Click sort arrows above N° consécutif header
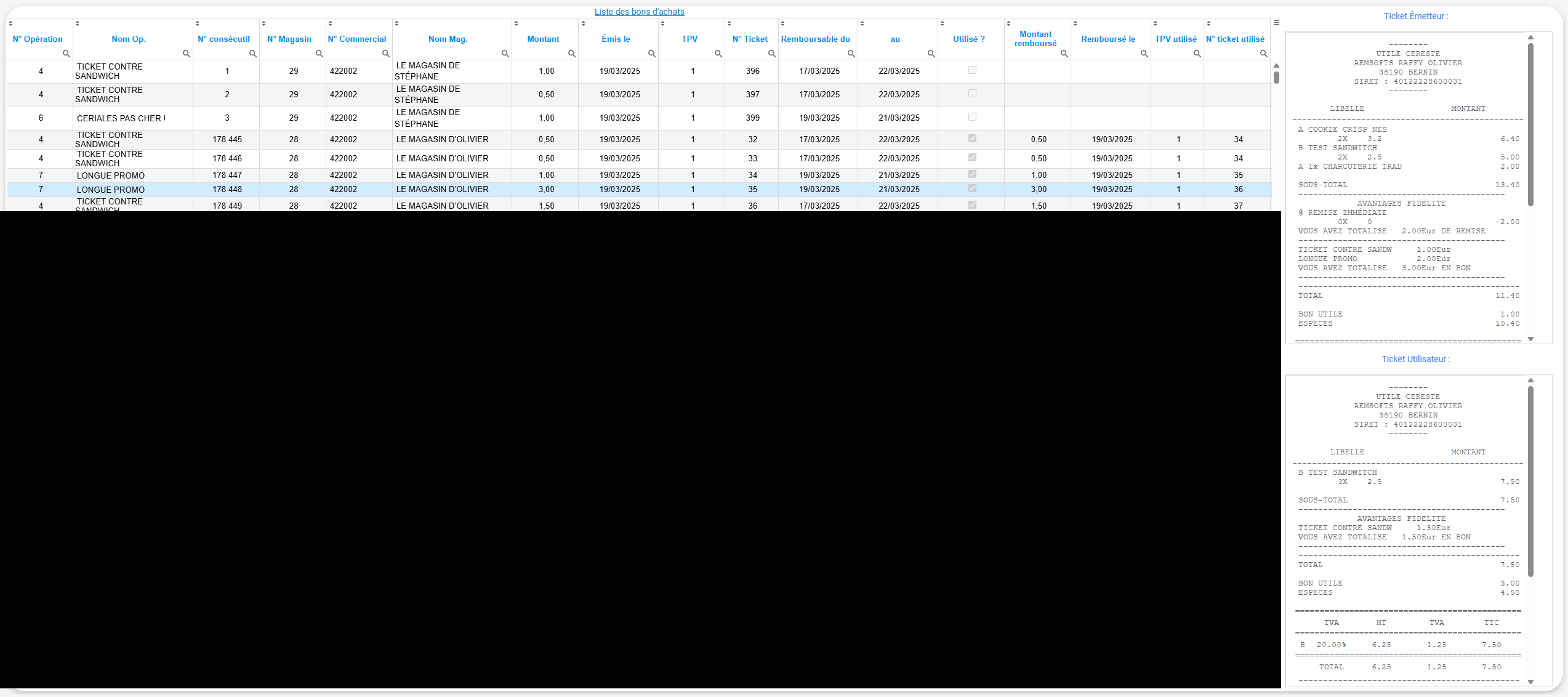Viewport: 1568px width, 697px height. pos(198,23)
